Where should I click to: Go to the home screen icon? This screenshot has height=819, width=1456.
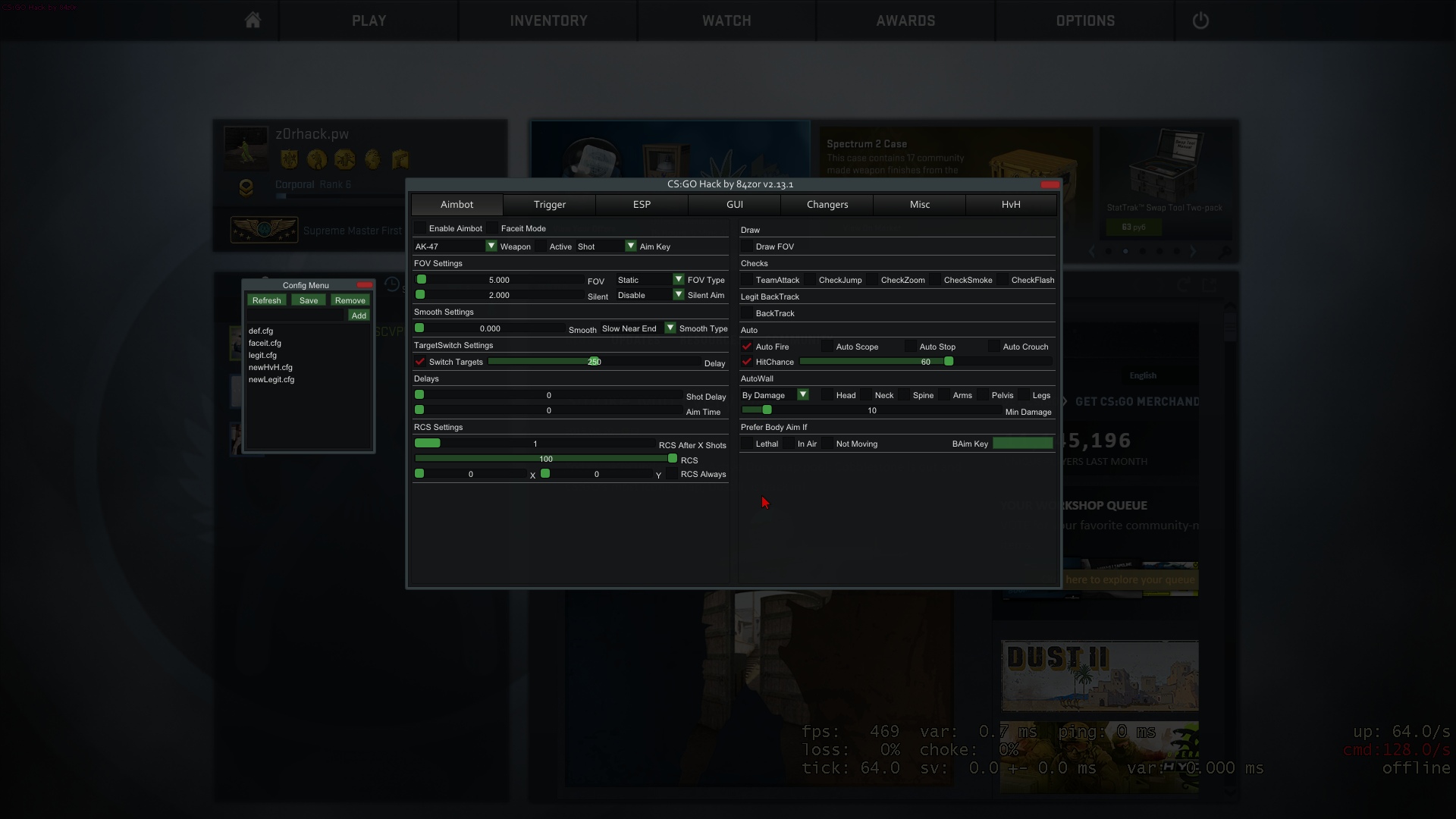pos(253,20)
